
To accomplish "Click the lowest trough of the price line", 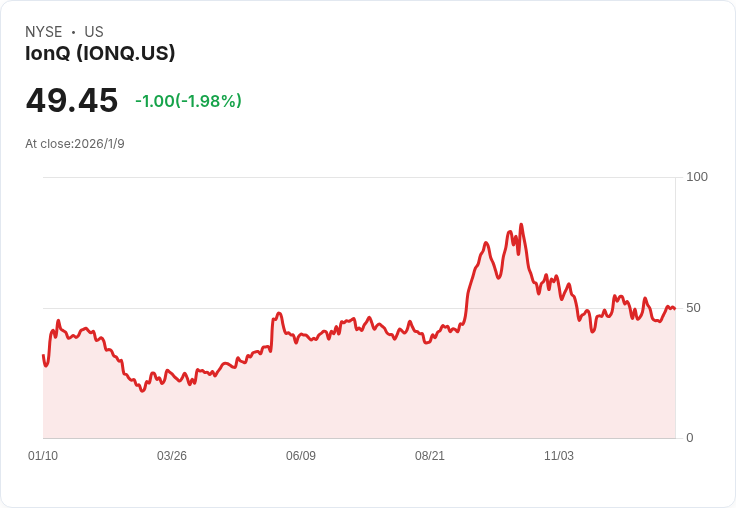I will tap(142, 390).
